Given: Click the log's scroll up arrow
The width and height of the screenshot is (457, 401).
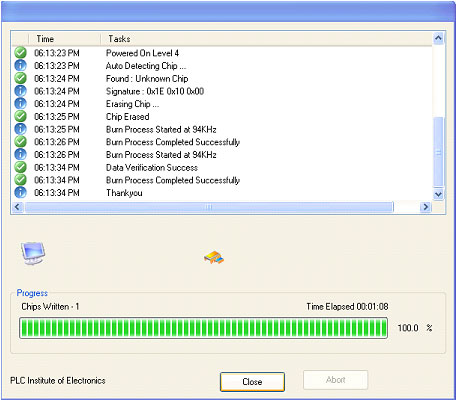Looking at the screenshot, I should 438,38.
